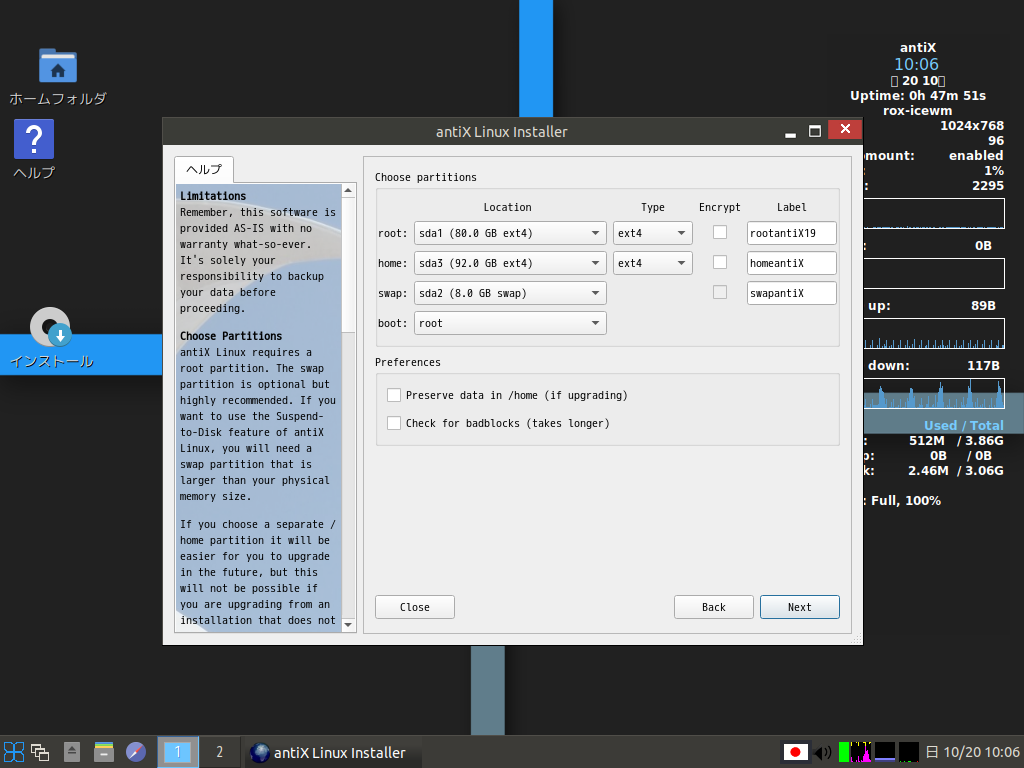
Task: Click the Next button
Action: (799, 607)
